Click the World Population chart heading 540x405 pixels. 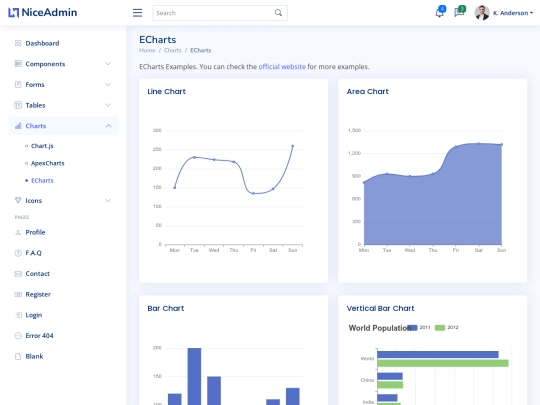(380, 328)
